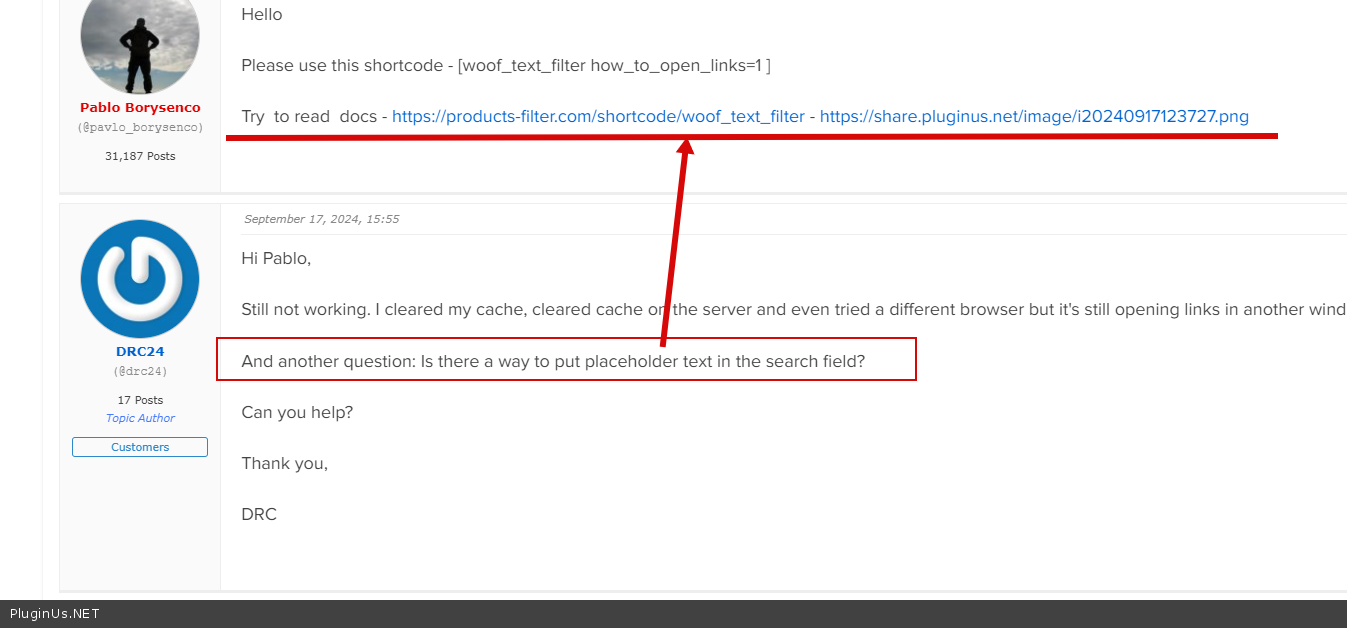1347x628 pixels.
Task: Click DRC24's blue power icon avatar
Action: [x=140, y=279]
